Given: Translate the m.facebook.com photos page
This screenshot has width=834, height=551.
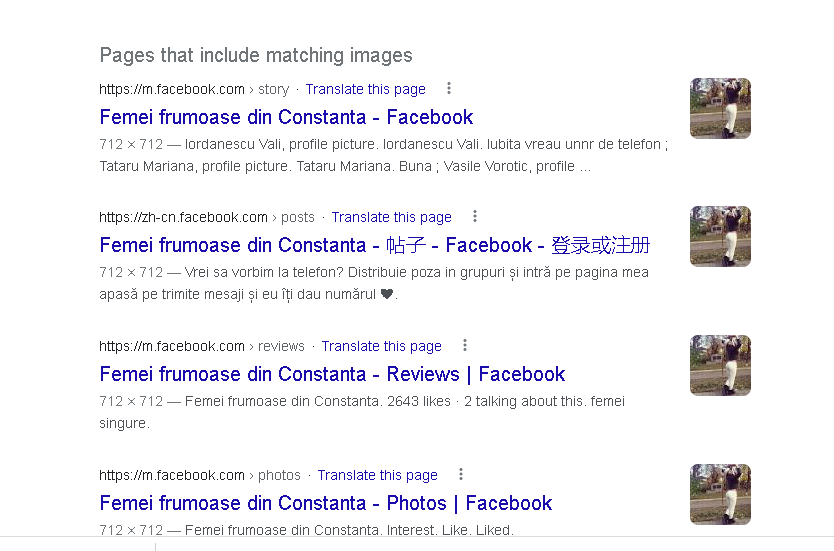Looking at the screenshot, I should coord(378,475).
